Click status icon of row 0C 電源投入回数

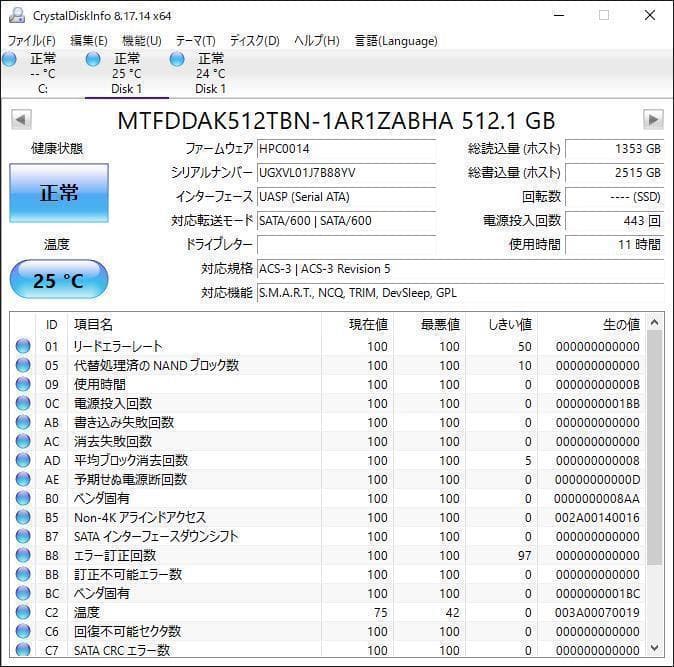(x=23, y=403)
